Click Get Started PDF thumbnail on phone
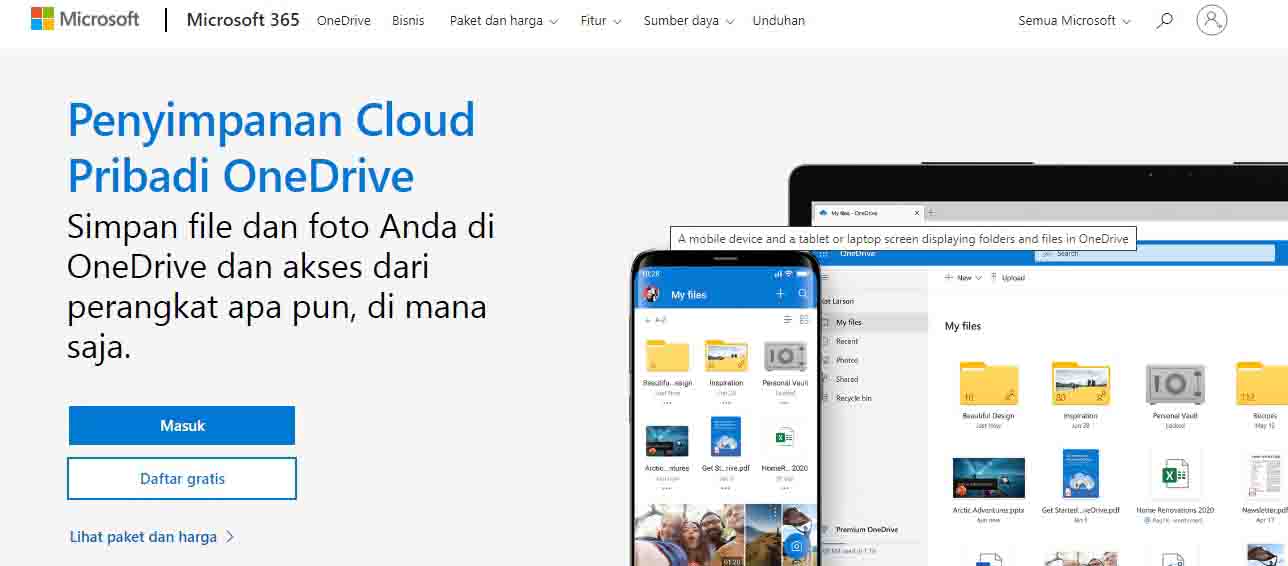The height and width of the screenshot is (566, 1288). click(x=726, y=438)
